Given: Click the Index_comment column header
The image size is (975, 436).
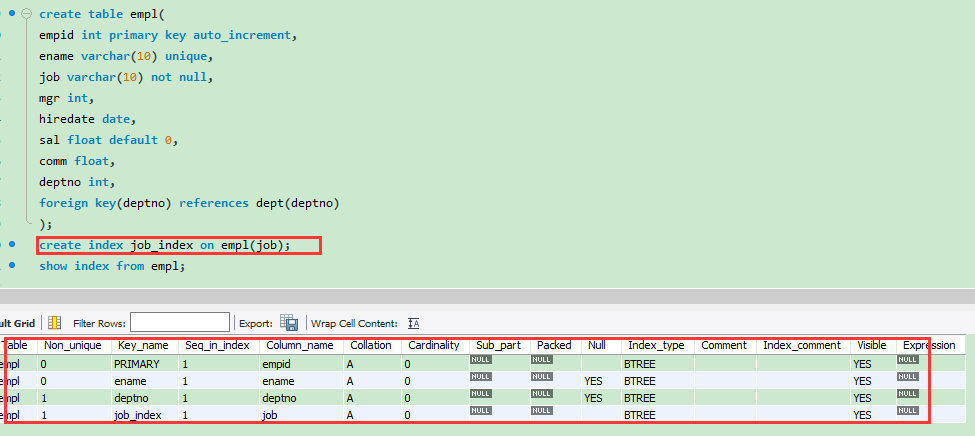Looking at the screenshot, I should [x=803, y=345].
